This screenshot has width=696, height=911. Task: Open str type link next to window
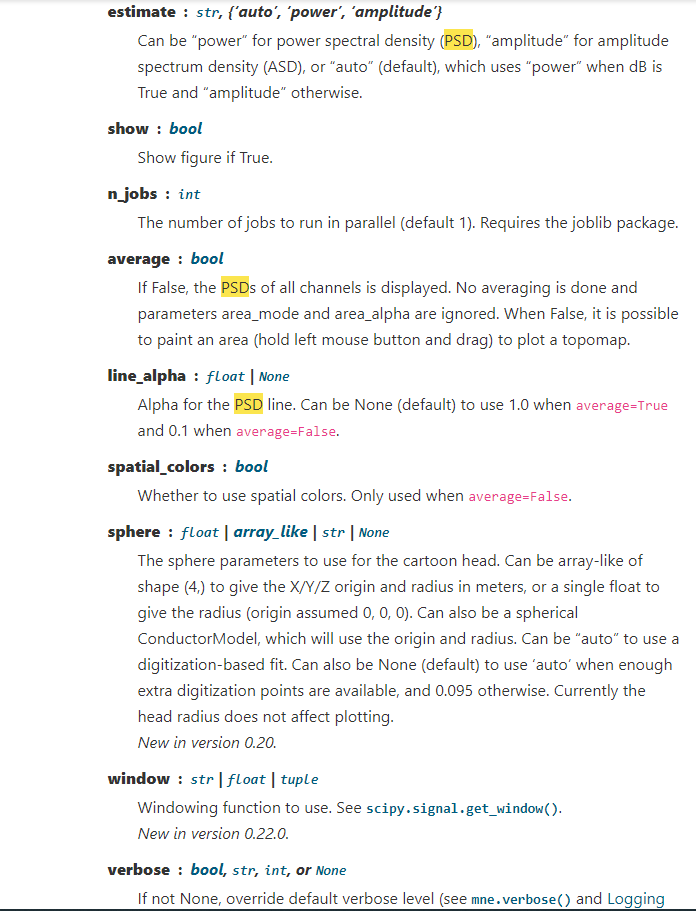[x=202, y=780]
